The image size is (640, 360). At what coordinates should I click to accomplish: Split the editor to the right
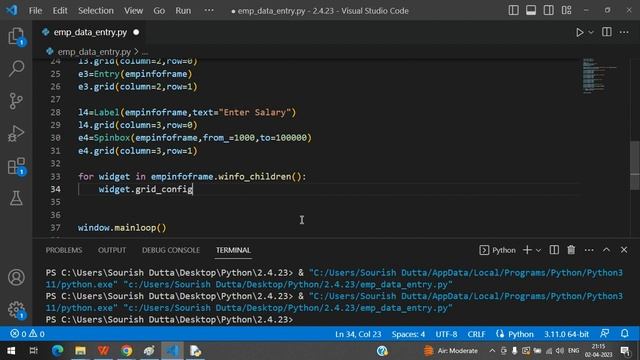pos(607,32)
